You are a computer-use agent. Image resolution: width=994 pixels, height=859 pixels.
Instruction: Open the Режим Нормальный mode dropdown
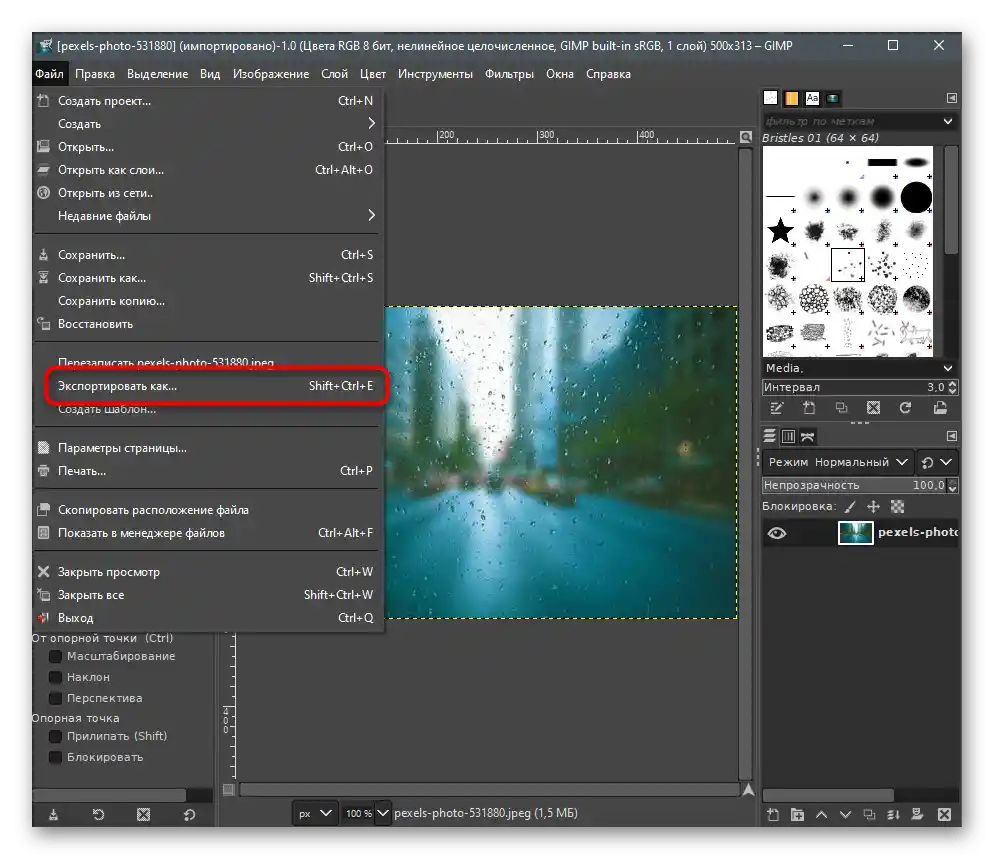(837, 462)
